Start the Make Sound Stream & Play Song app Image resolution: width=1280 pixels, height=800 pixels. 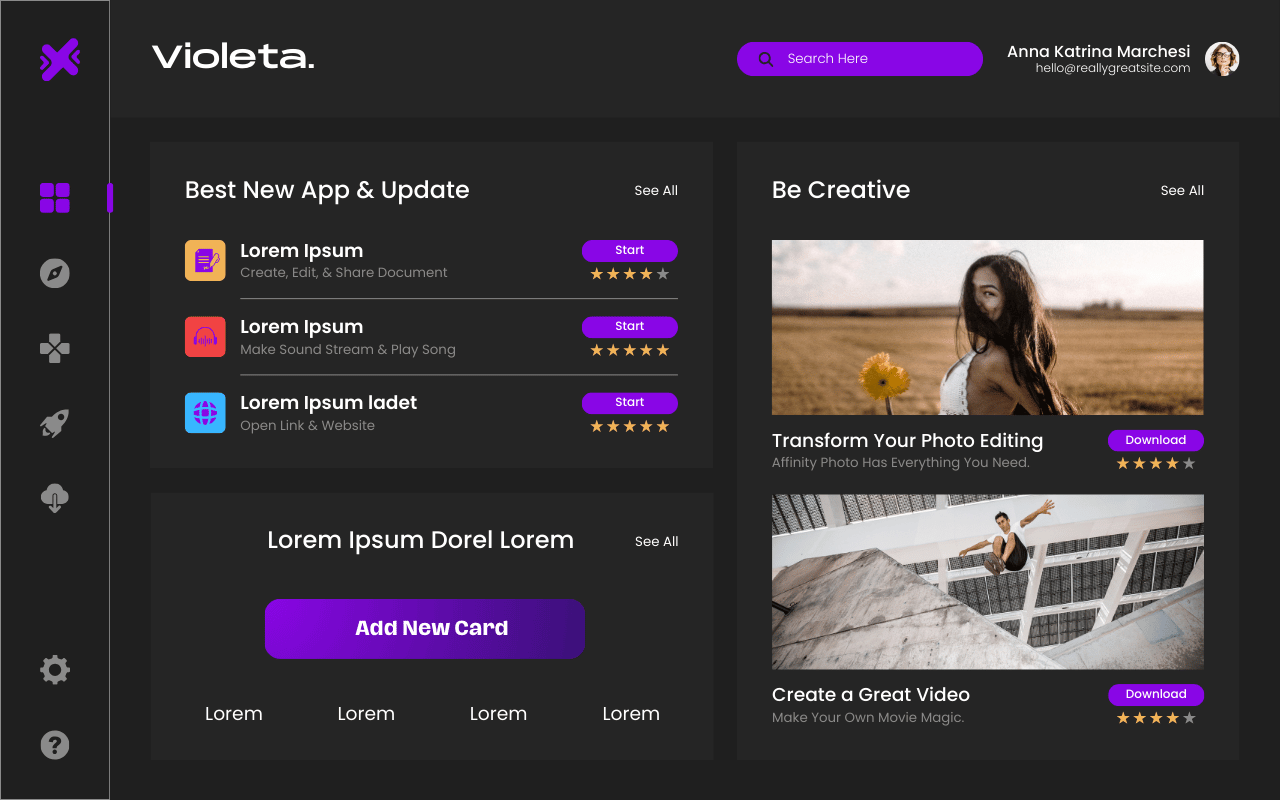630,326
